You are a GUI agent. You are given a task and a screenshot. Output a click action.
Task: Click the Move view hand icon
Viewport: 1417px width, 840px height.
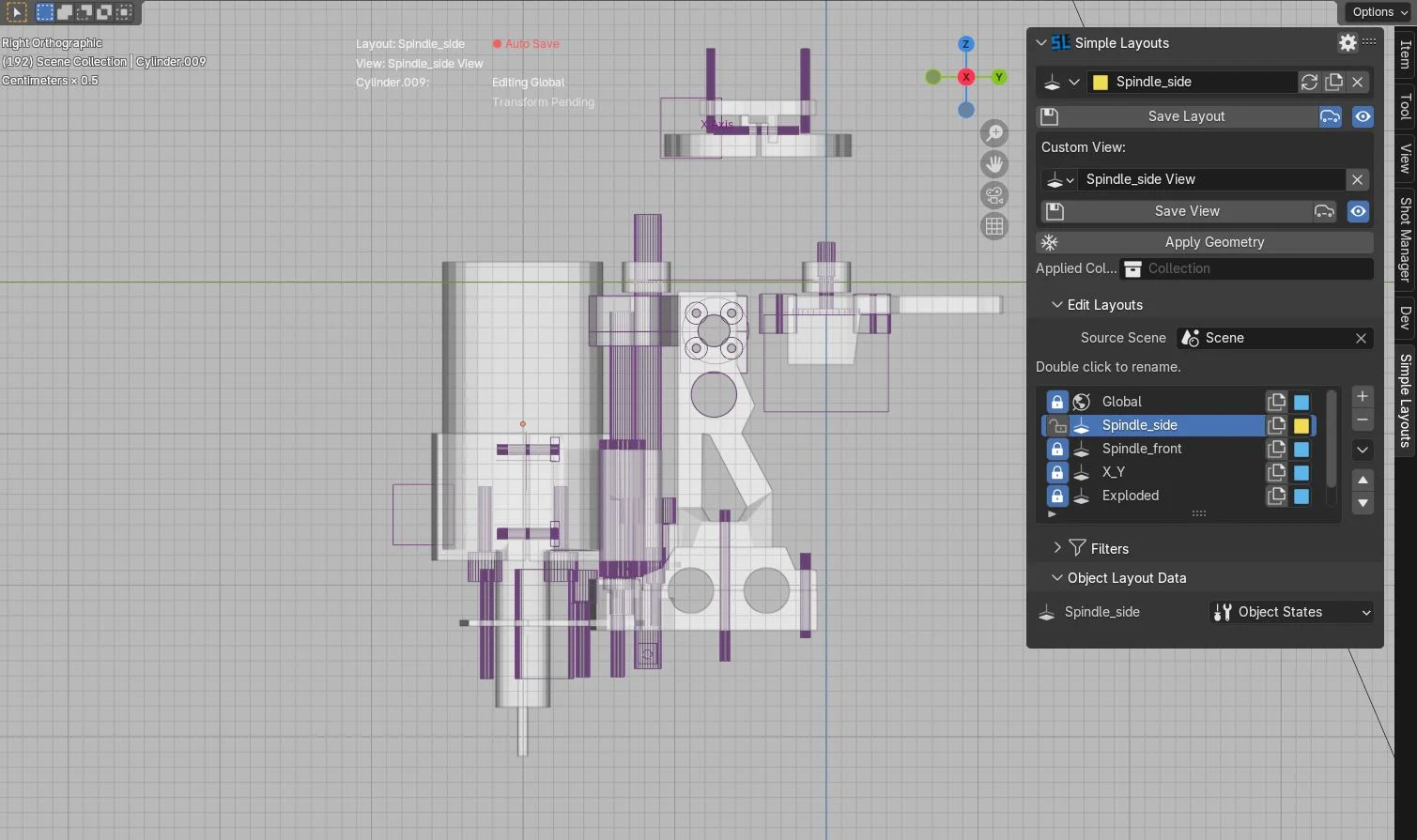pos(993,163)
